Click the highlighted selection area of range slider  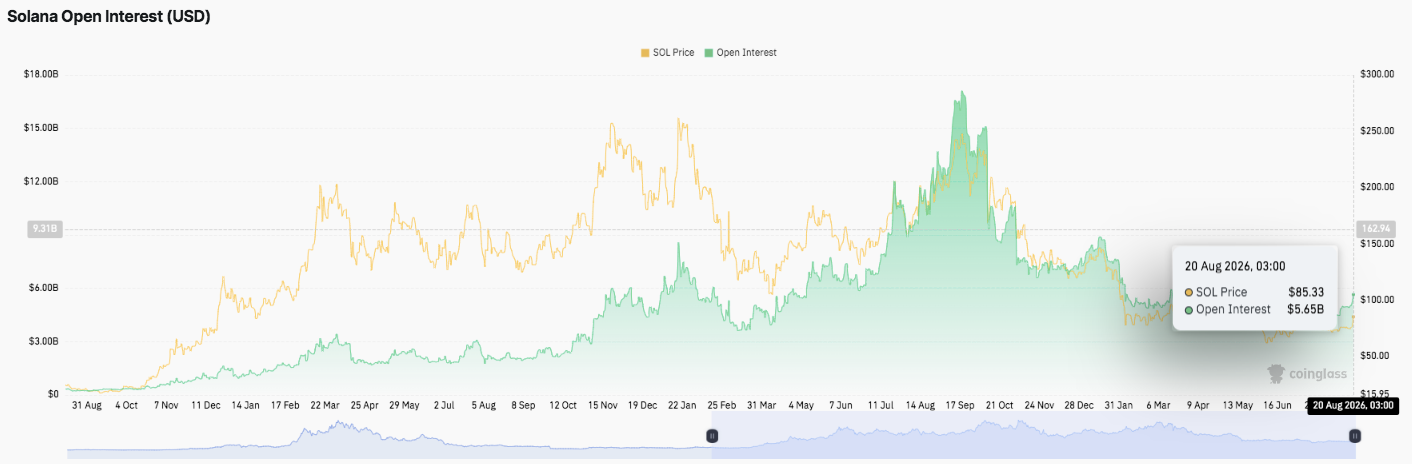pyautogui.click(x=1033, y=438)
